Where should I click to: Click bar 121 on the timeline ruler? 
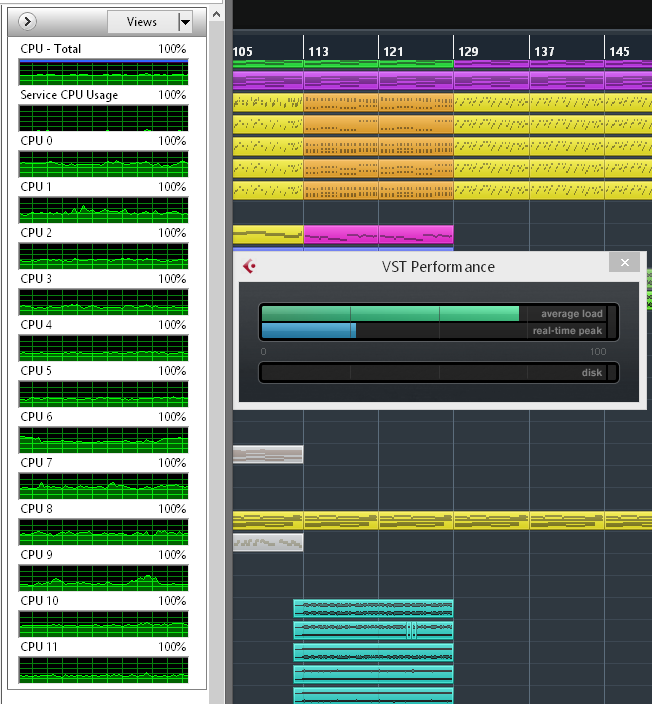[x=393, y=52]
